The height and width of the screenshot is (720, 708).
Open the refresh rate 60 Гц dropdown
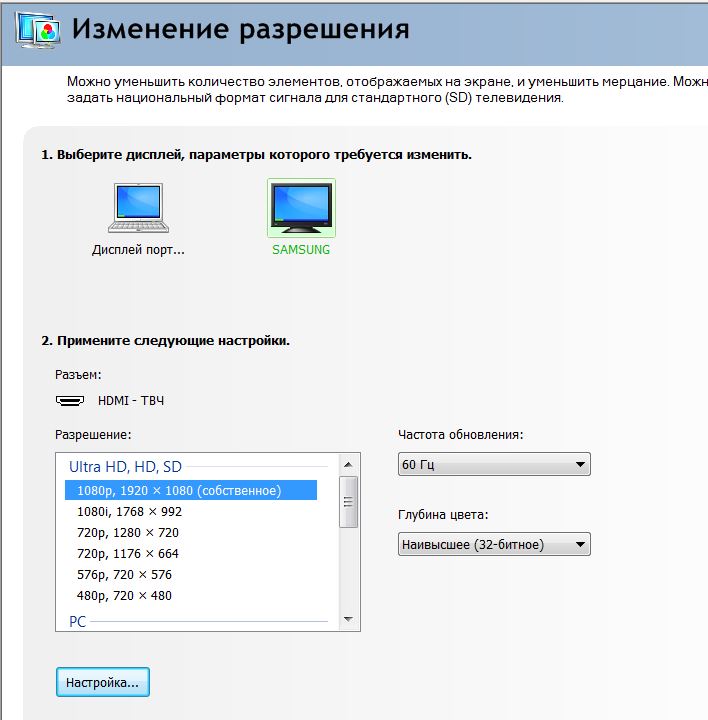(494, 464)
